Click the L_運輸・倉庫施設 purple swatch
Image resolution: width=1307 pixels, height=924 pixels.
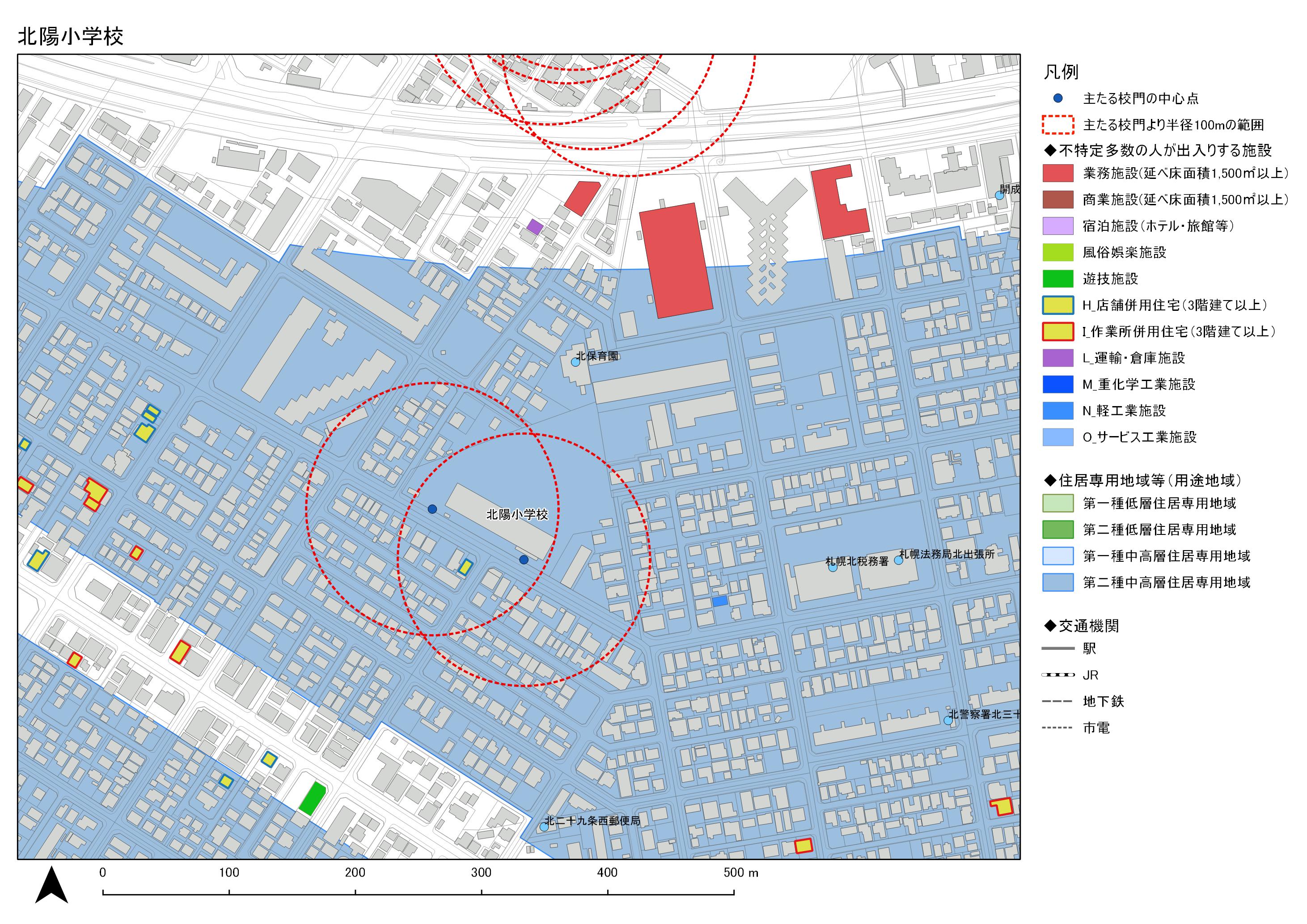(x=1057, y=358)
